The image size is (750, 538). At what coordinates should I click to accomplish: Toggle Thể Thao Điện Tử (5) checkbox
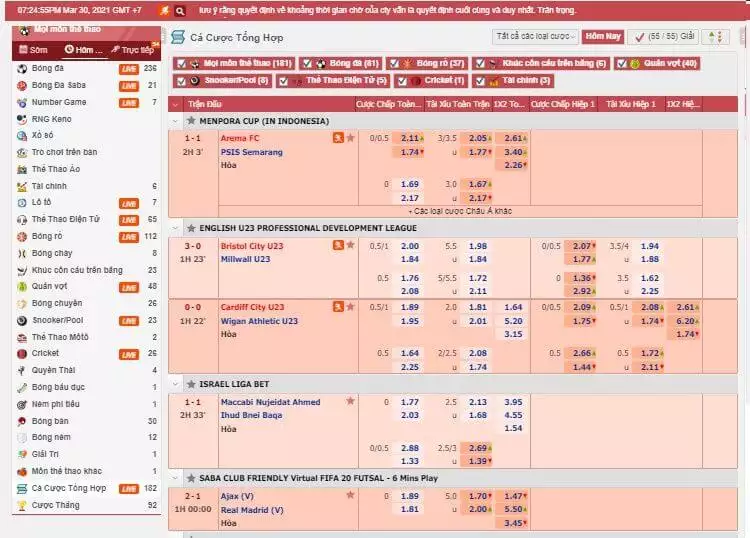[283, 81]
